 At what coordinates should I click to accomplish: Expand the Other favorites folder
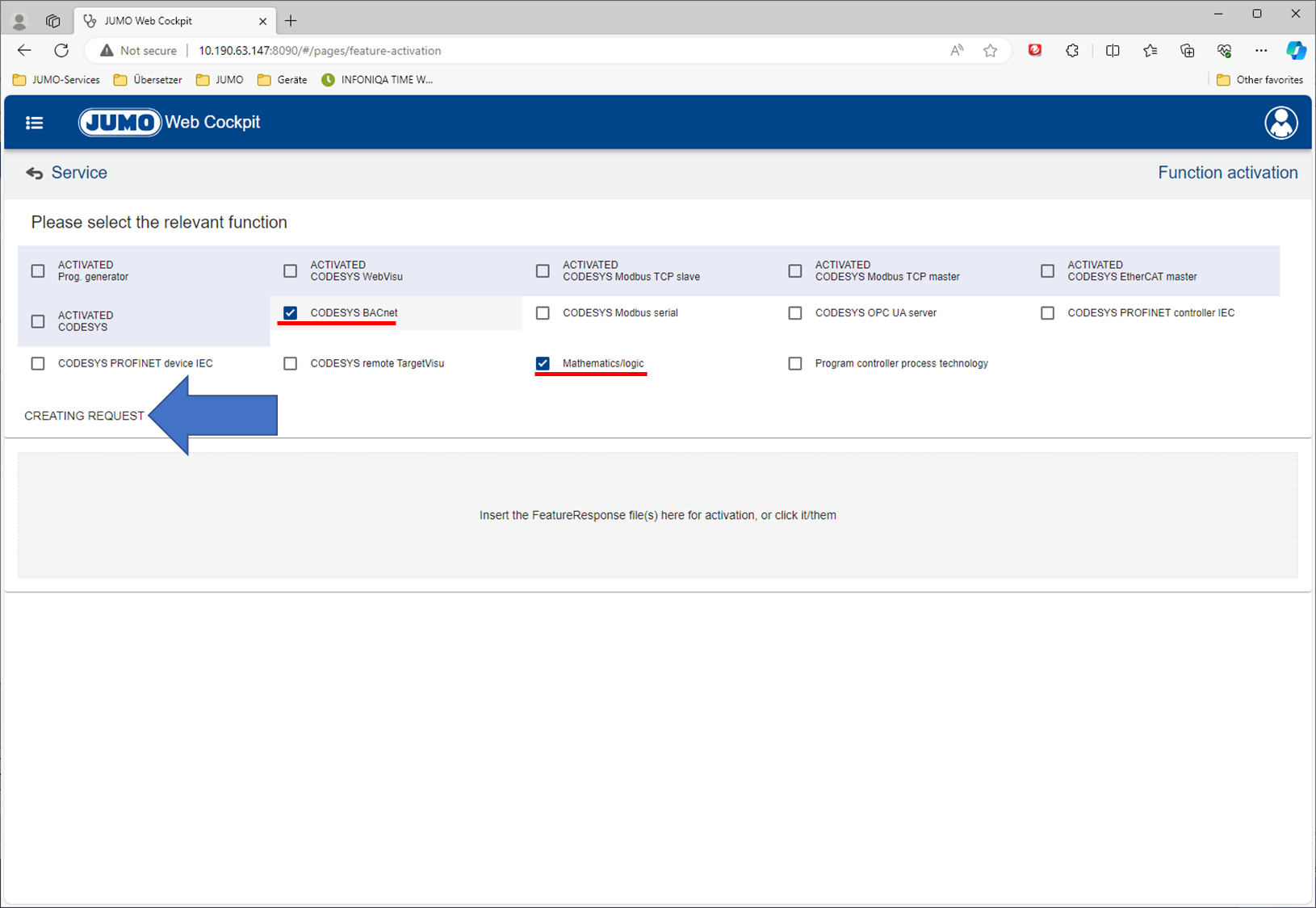(x=1259, y=80)
